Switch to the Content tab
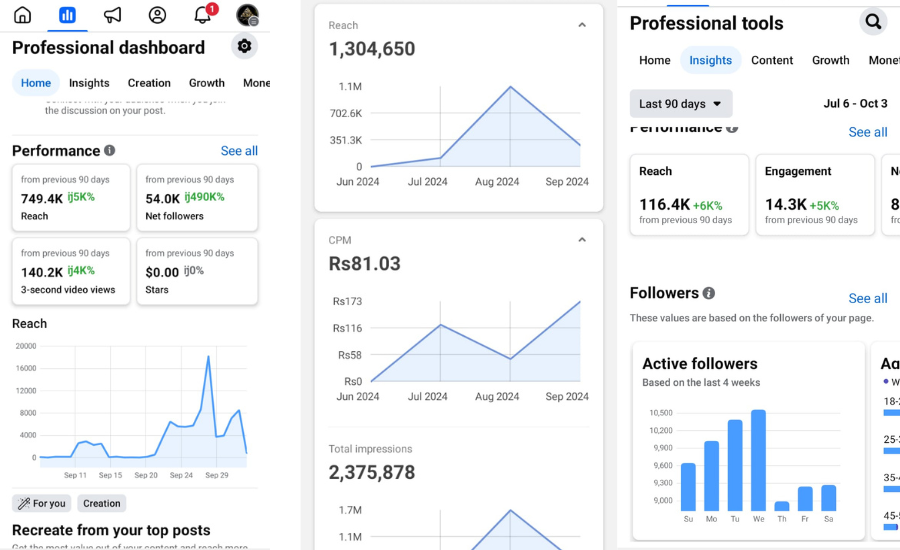 pos(772,60)
